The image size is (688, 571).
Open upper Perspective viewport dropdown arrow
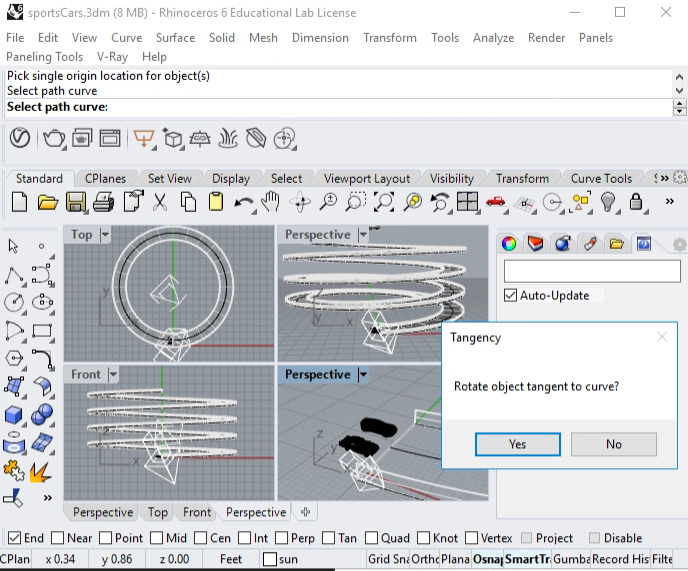click(x=363, y=235)
